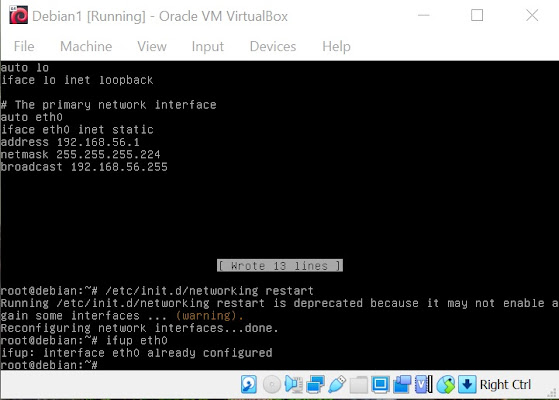The image size is (559, 400).
Task: Click the mouse integration indicator icon
Action: 446,385
